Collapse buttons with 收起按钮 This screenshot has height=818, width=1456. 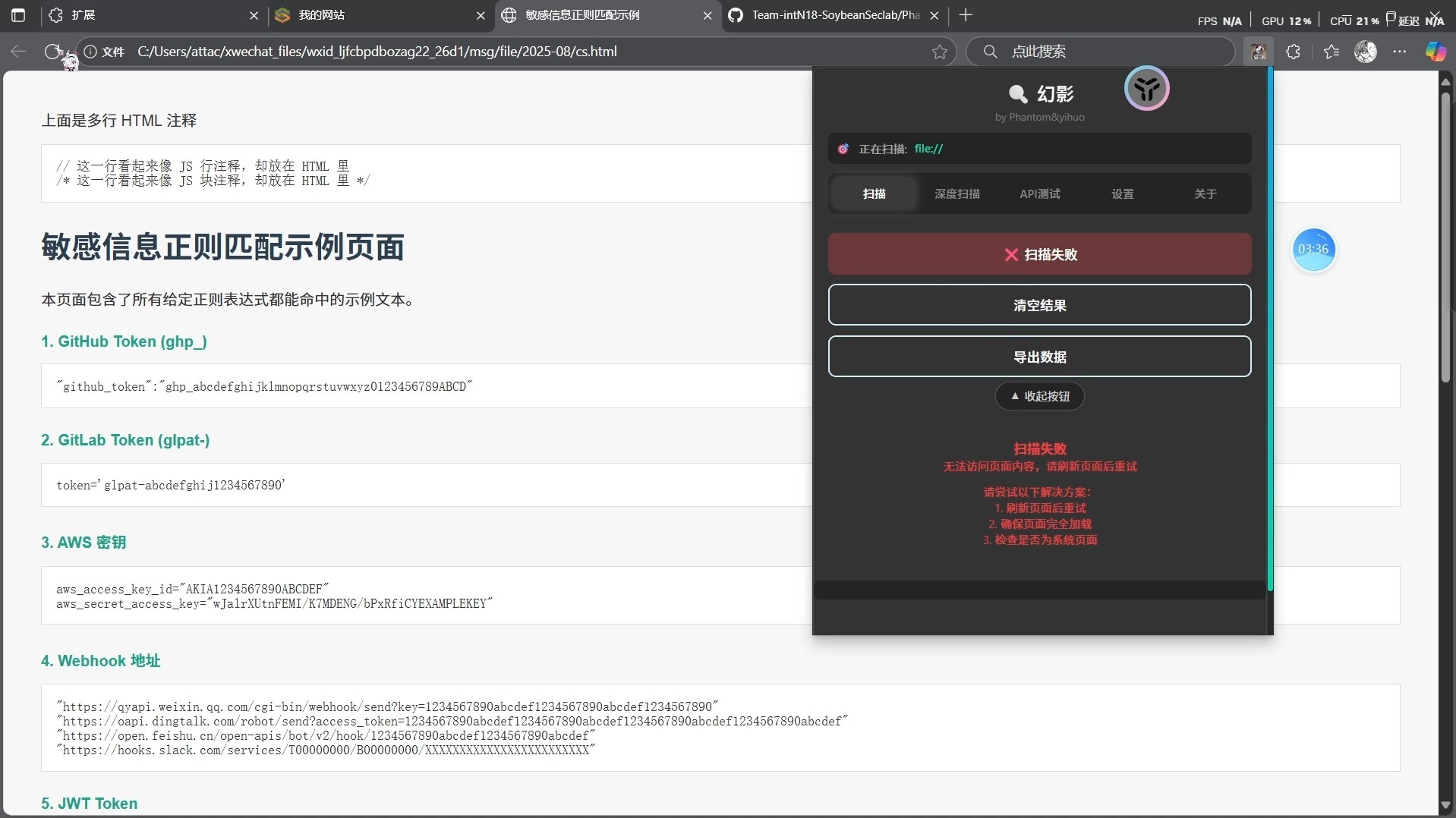pyautogui.click(x=1040, y=396)
